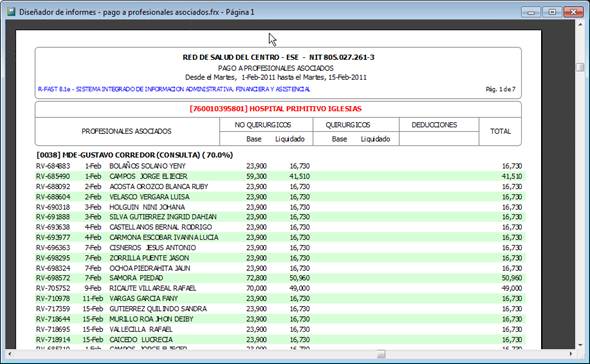The height and width of the screenshot is (364, 590).
Task: Click record number RV-690318
Action: point(53,207)
